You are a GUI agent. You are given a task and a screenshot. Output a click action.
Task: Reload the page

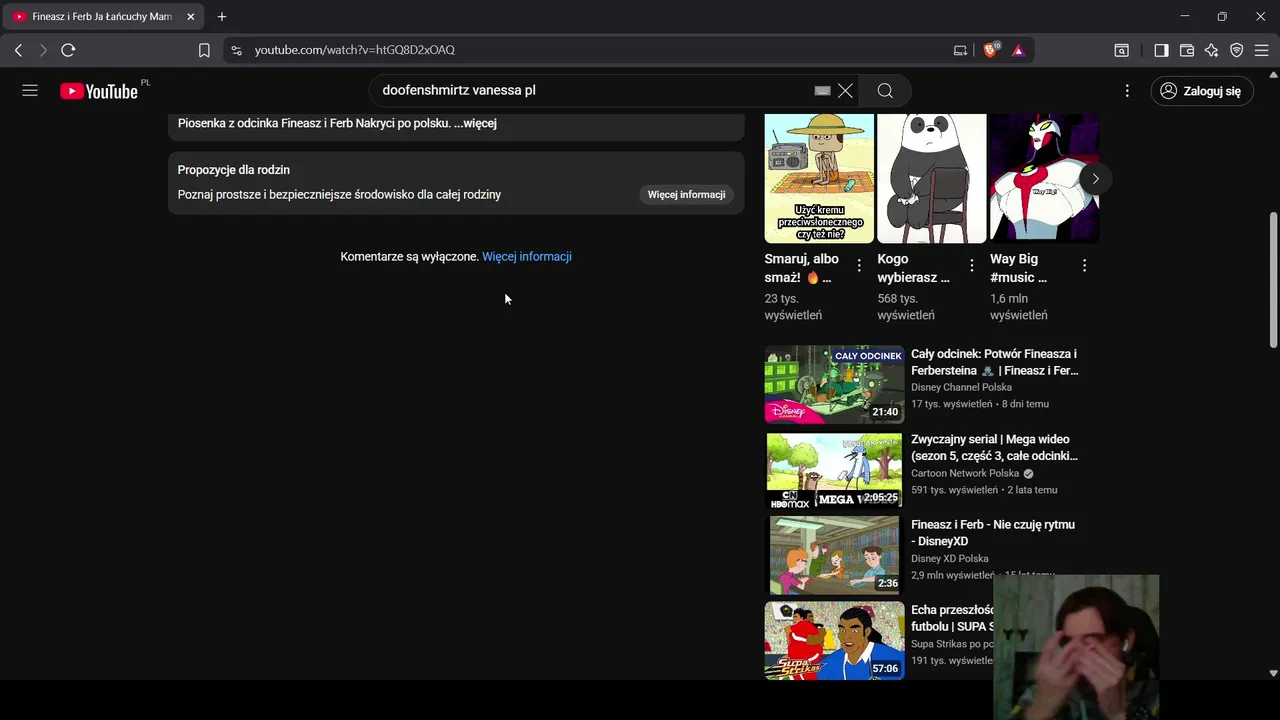tap(68, 50)
